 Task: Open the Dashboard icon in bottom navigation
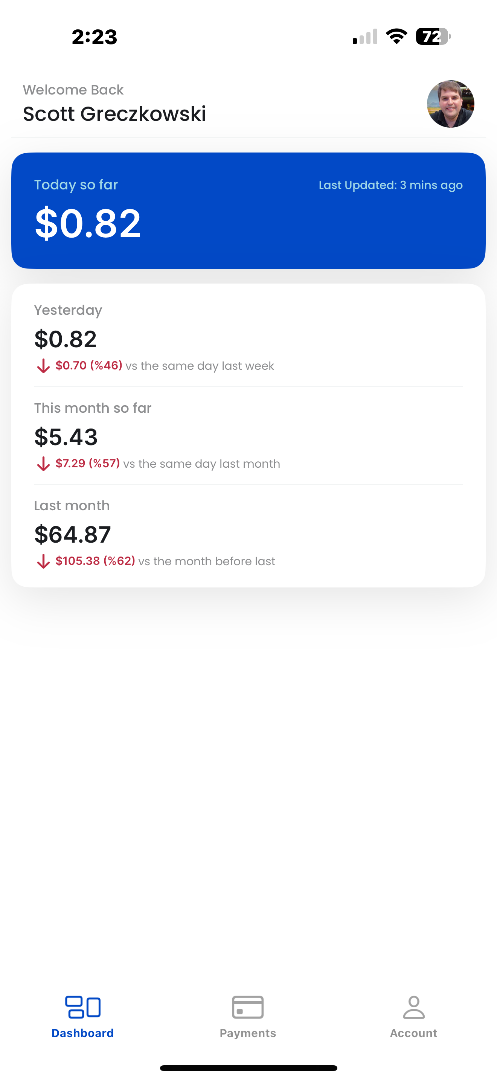click(83, 1007)
